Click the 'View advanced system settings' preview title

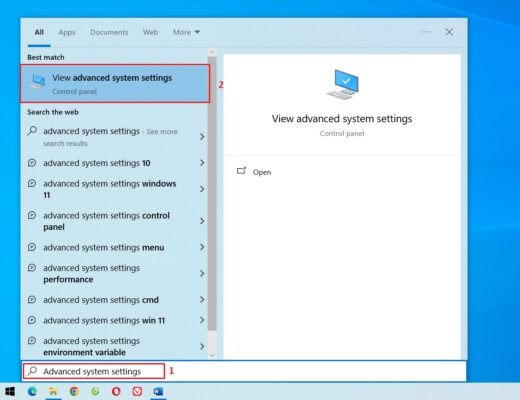click(x=342, y=119)
